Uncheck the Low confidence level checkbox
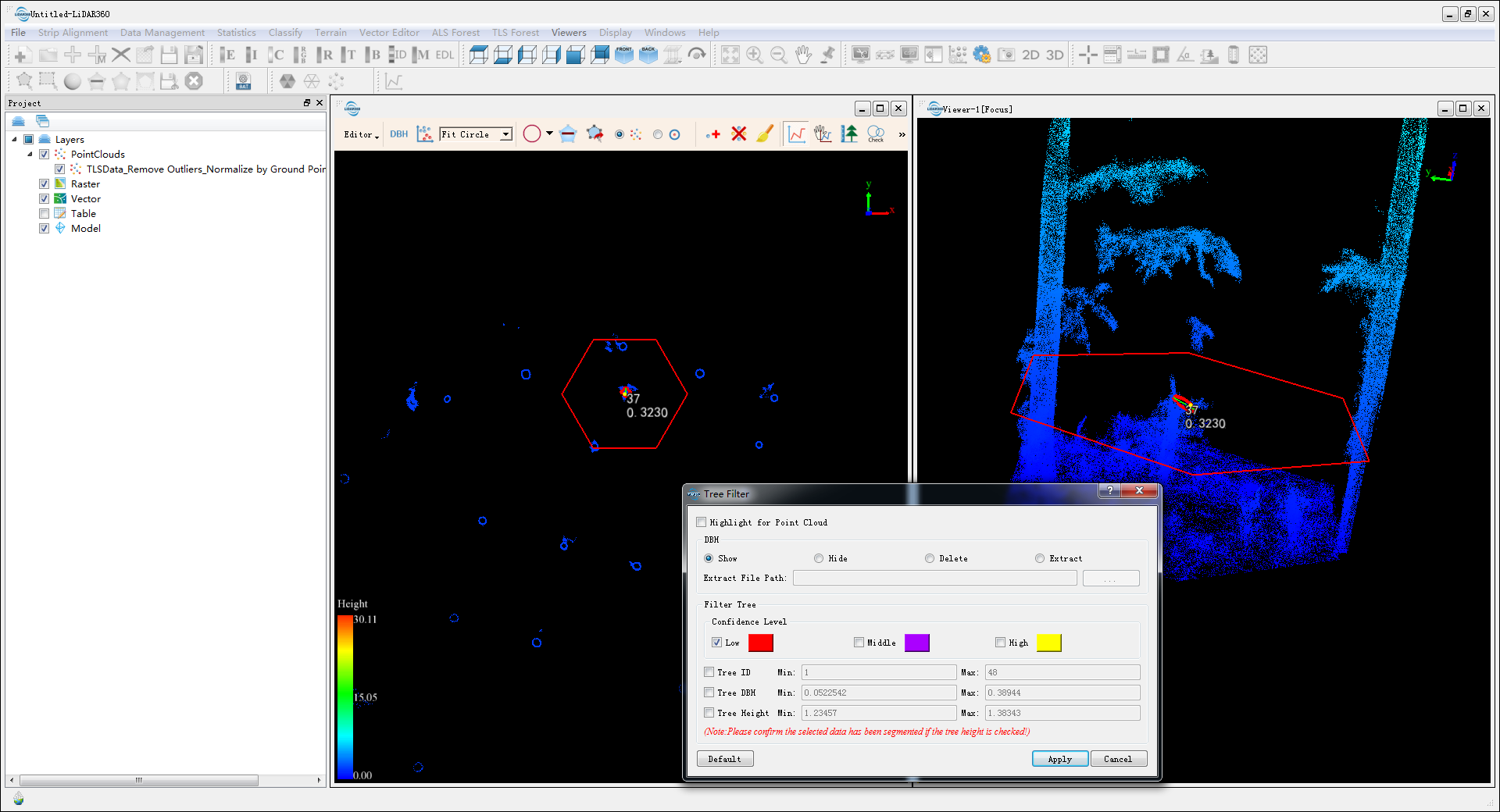Viewport: 1500px width, 812px height. click(x=716, y=643)
